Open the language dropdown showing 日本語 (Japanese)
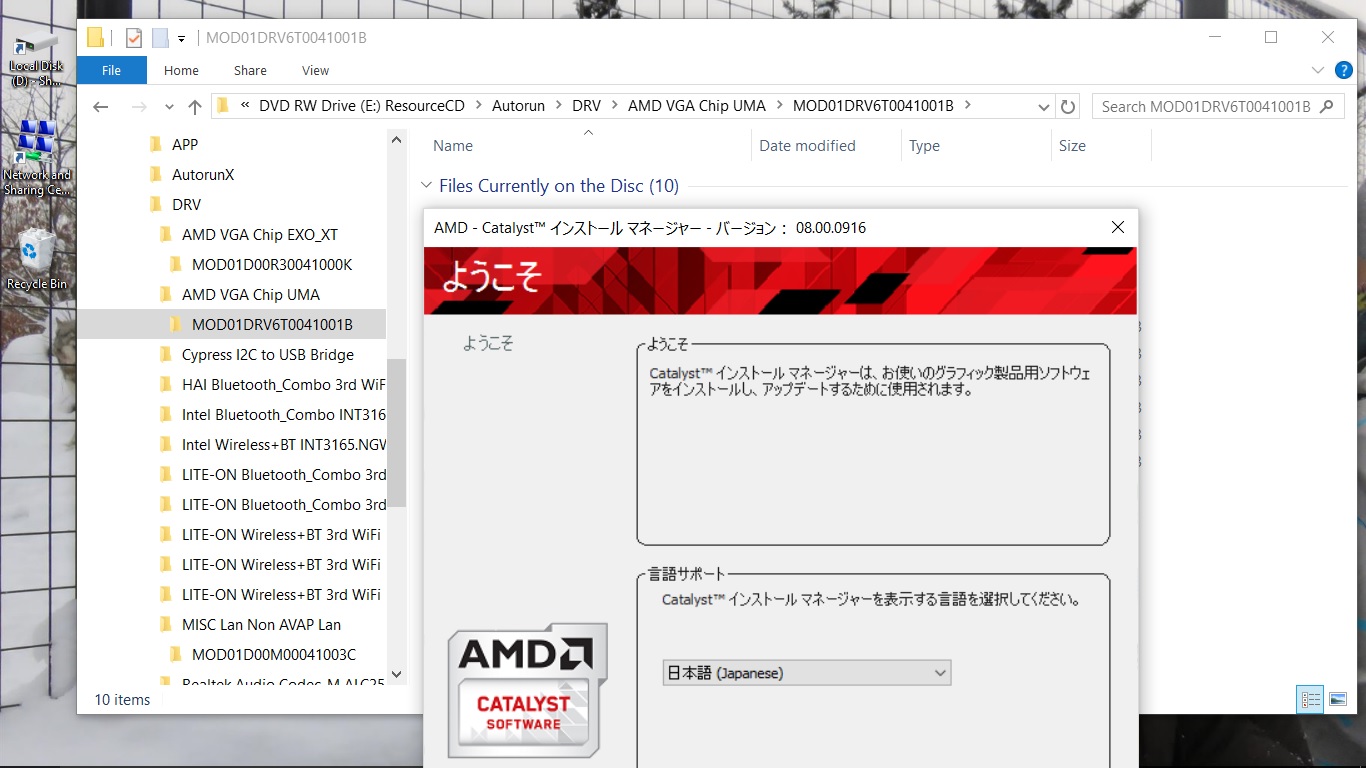The width and height of the screenshot is (1366, 768). [807, 673]
